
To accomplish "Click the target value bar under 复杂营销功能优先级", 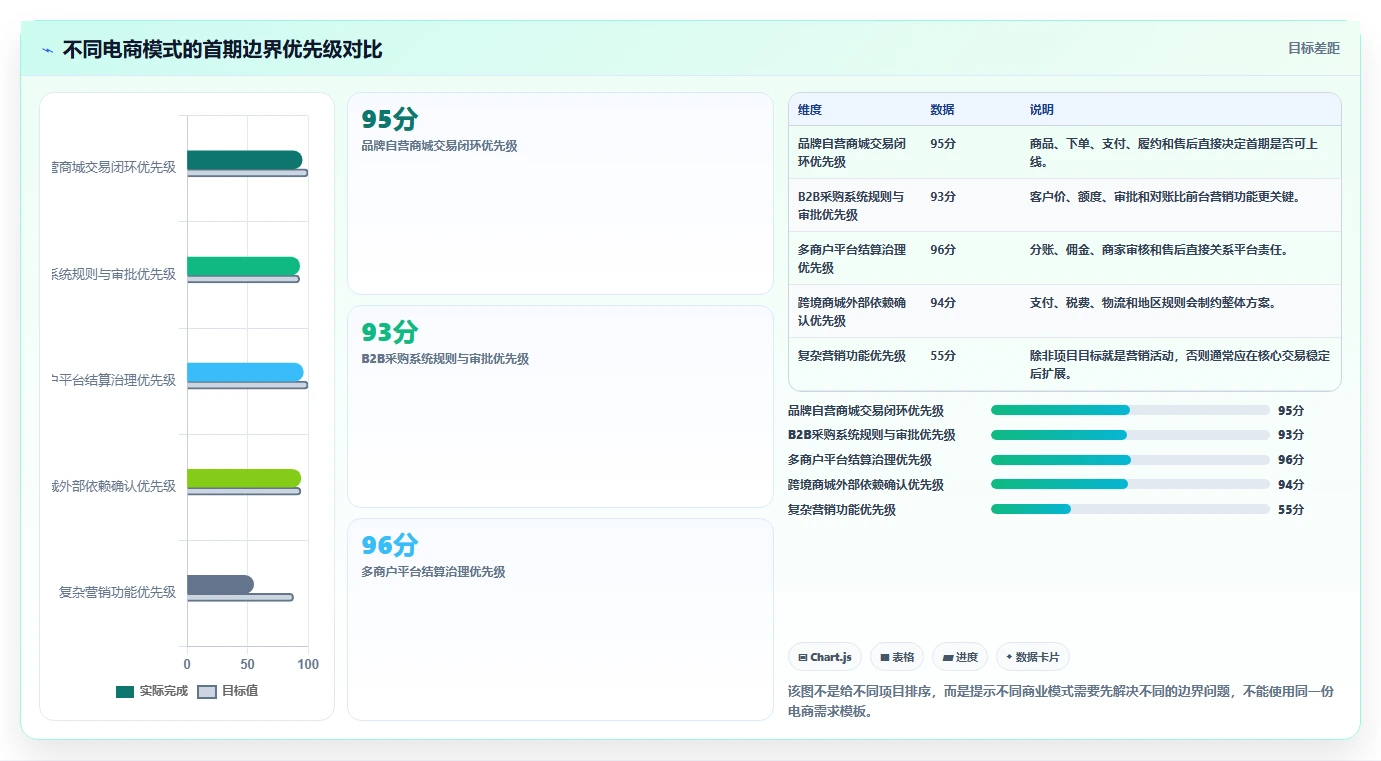I will pyautogui.click(x=240, y=597).
